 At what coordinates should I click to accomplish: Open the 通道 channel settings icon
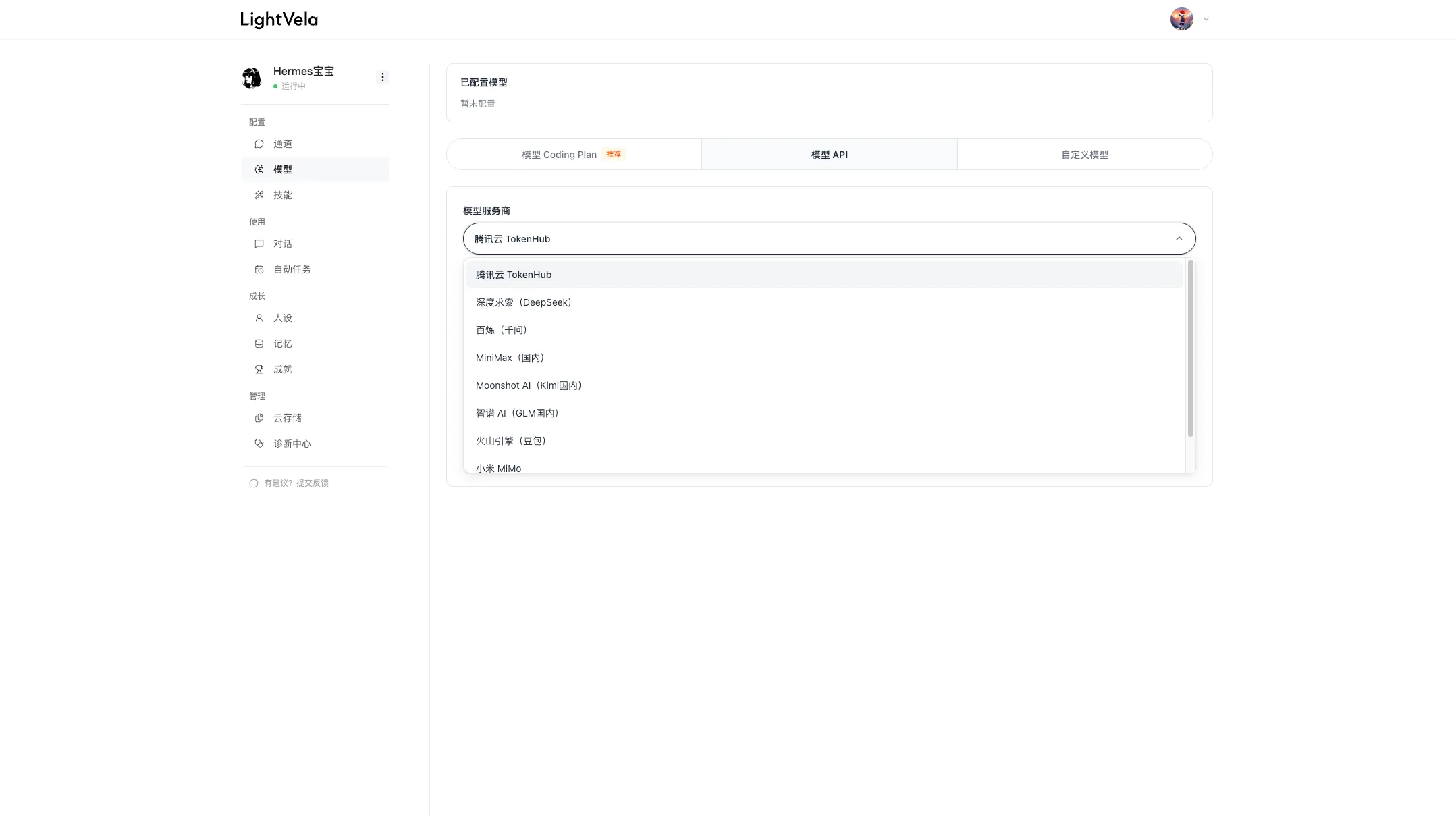[259, 144]
